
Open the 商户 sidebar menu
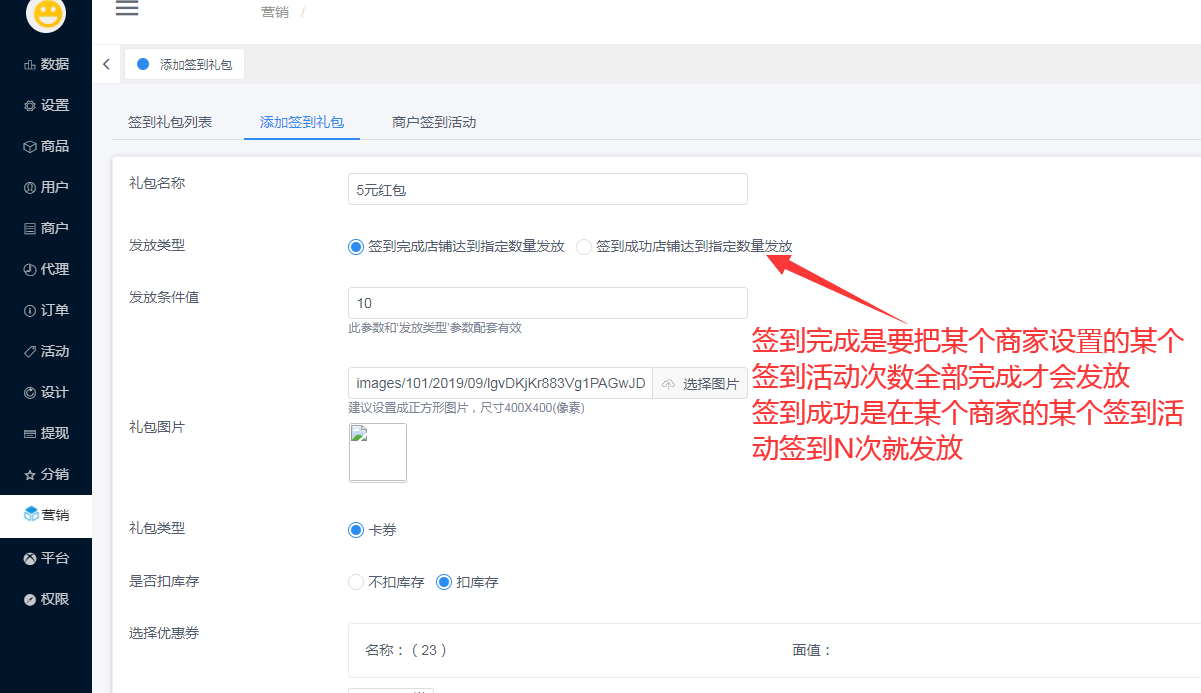46,228
